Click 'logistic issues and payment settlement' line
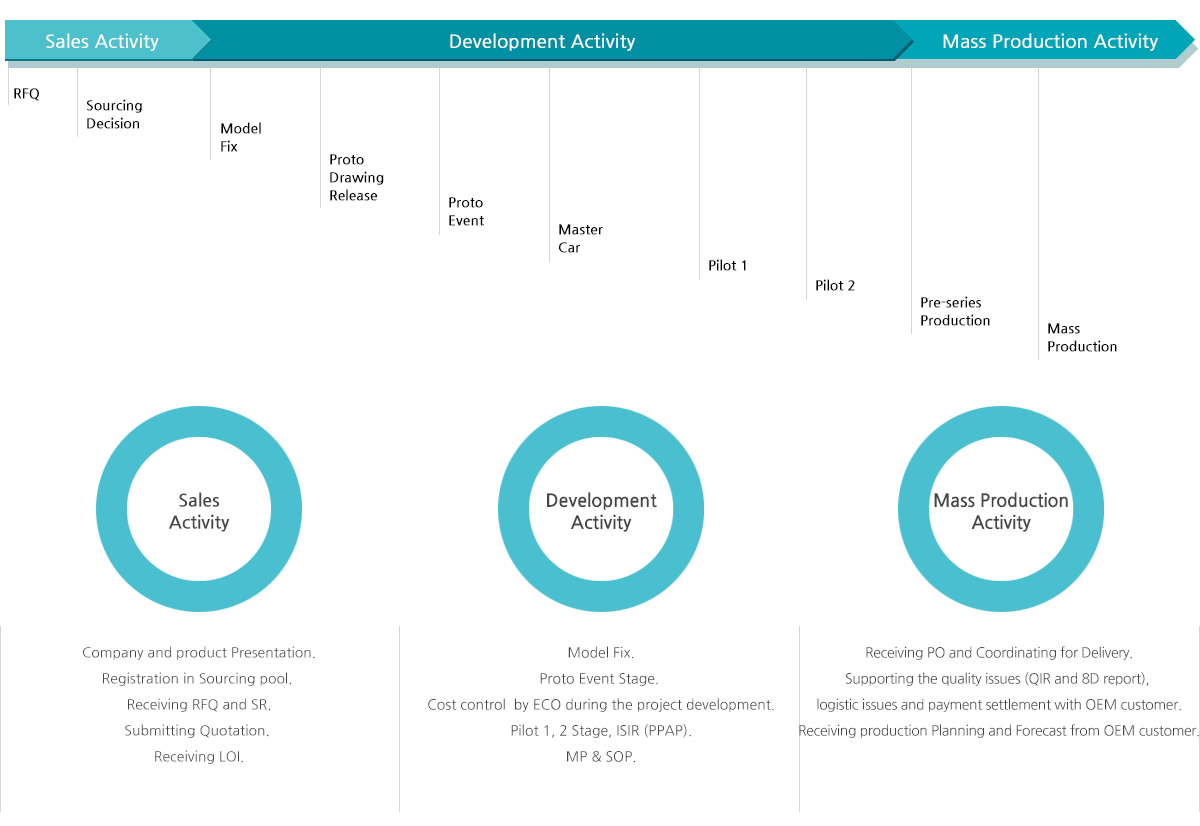The image size is (1200, 826). [x=999, y=705]
